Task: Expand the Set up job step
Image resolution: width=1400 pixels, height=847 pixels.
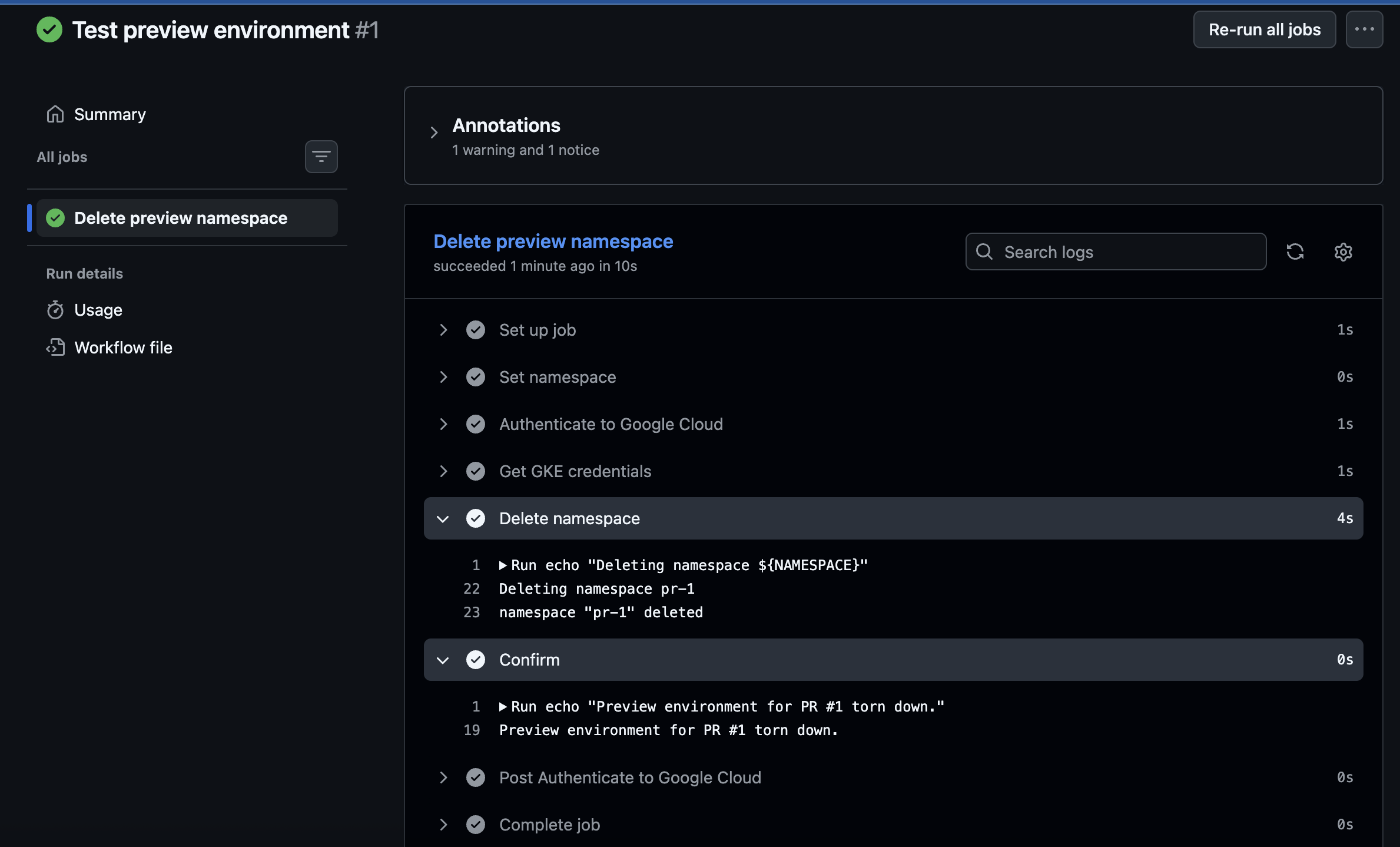Action: pos(443,330)
